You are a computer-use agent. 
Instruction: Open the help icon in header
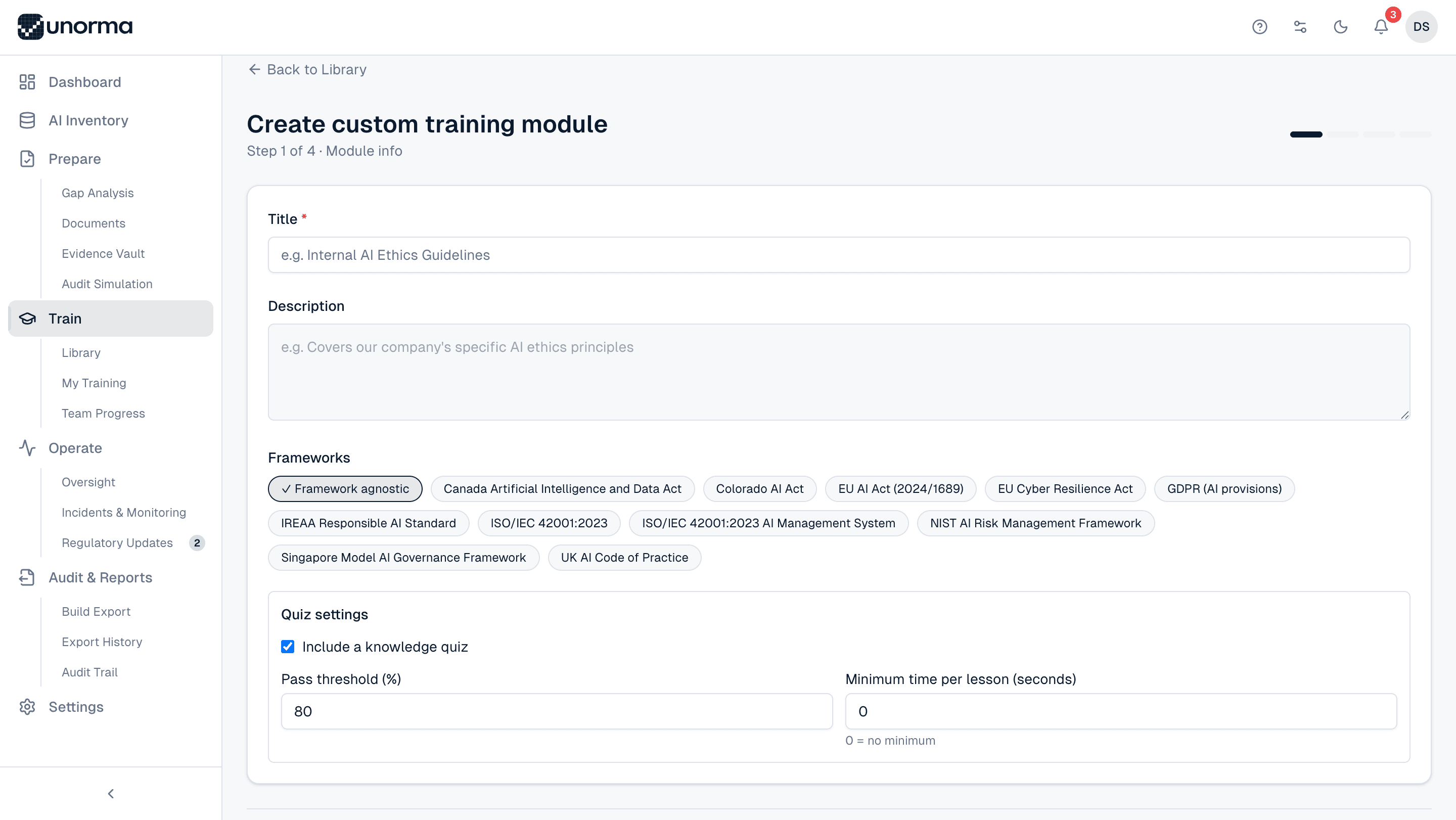tap(1259, 27)
